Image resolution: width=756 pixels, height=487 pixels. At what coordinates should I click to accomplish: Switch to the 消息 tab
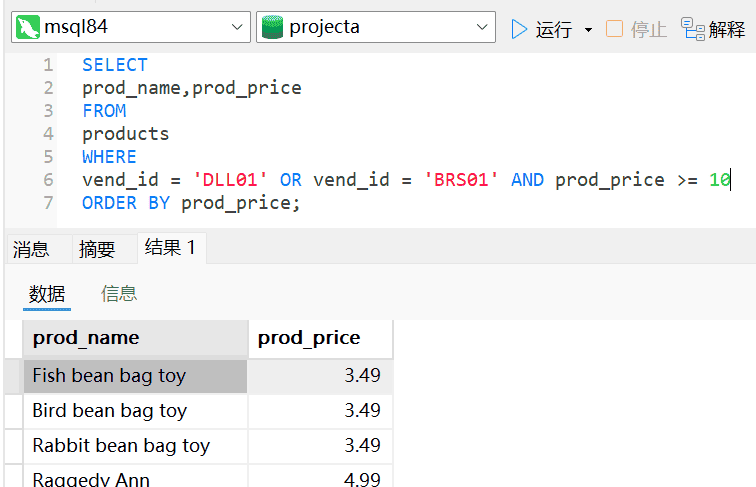(x=31, y=249)
